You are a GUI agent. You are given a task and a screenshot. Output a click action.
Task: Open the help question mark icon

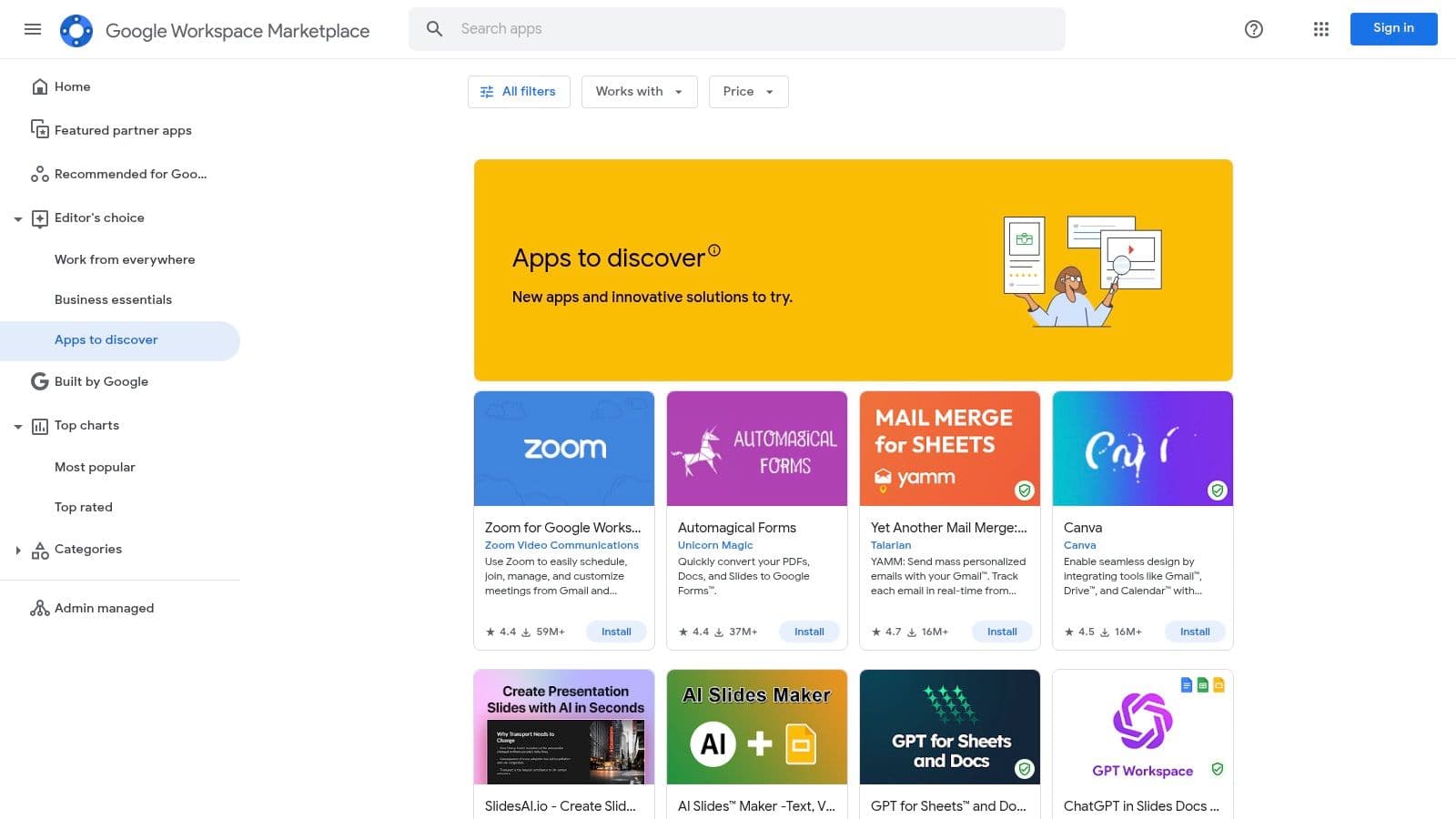1253,29
